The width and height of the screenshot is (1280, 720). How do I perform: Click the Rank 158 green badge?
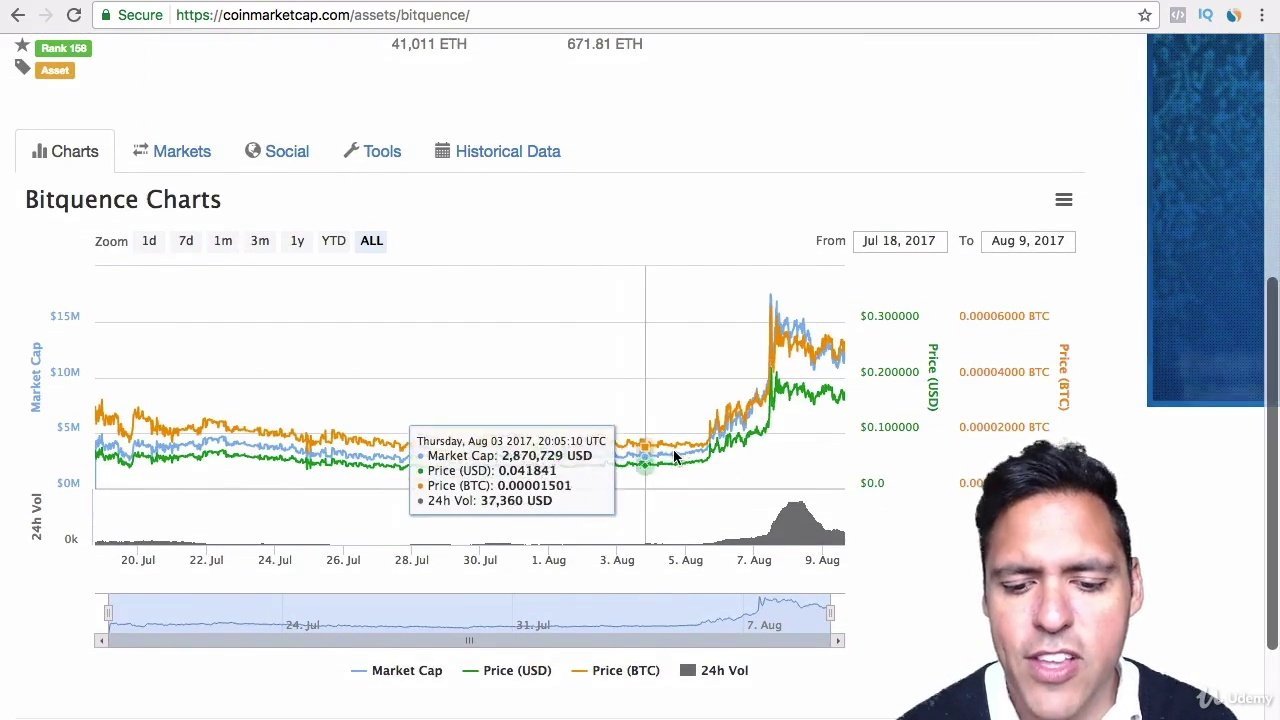tap(64, 48)
